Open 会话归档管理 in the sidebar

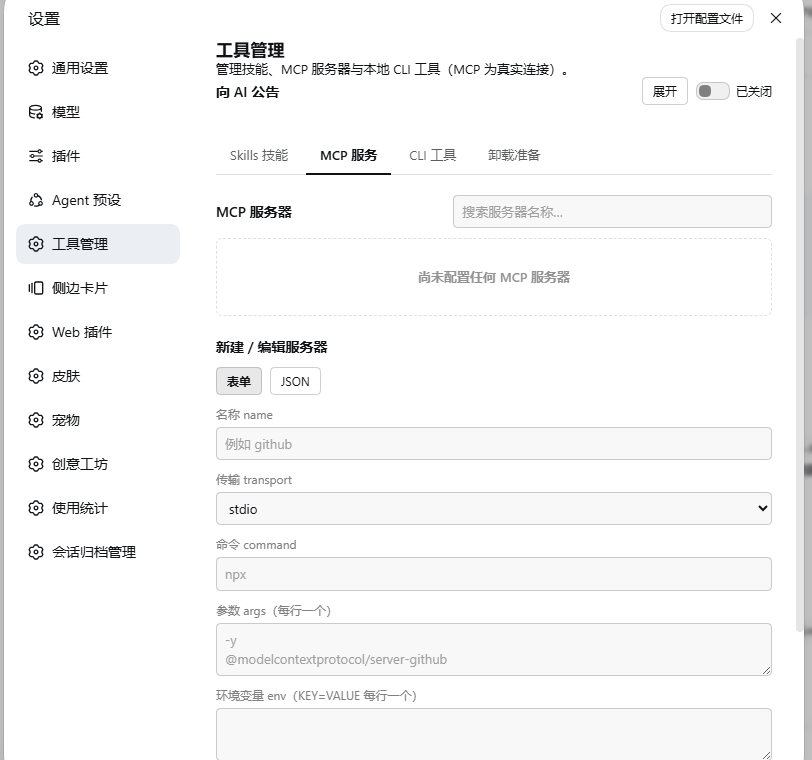click(x=98, y=552)
